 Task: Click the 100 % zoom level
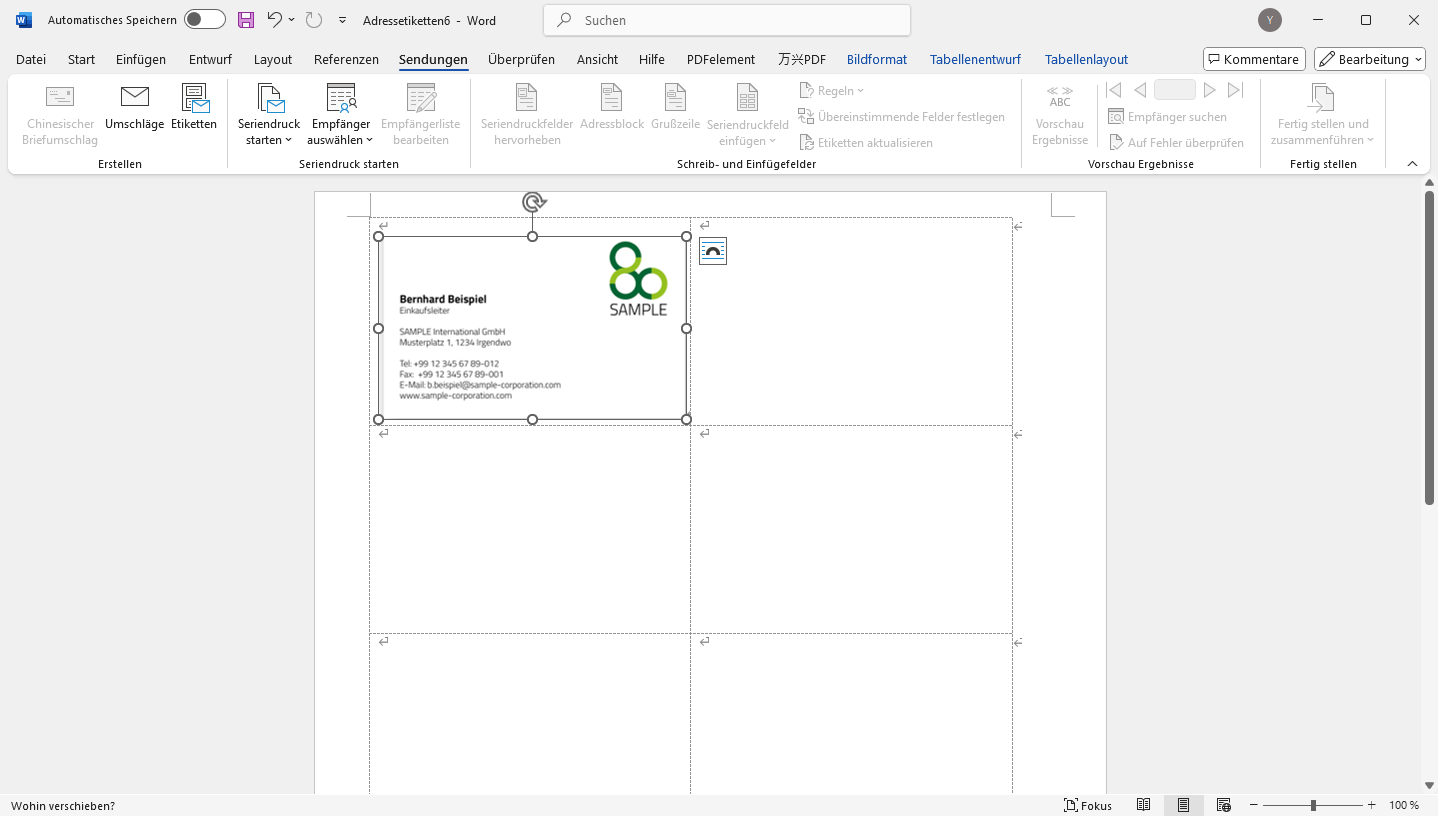(x=1404, y=805)
